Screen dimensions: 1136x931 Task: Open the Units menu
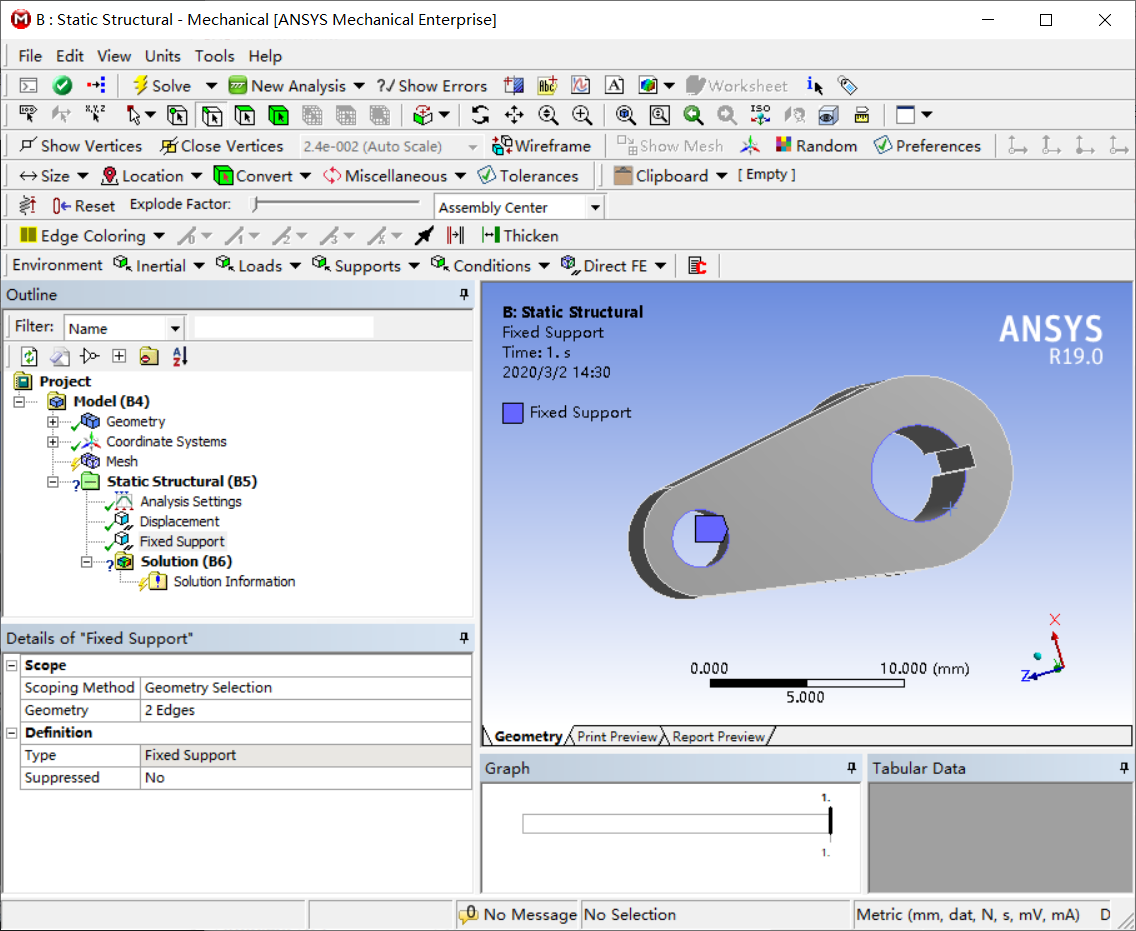[x=162, y=56]
